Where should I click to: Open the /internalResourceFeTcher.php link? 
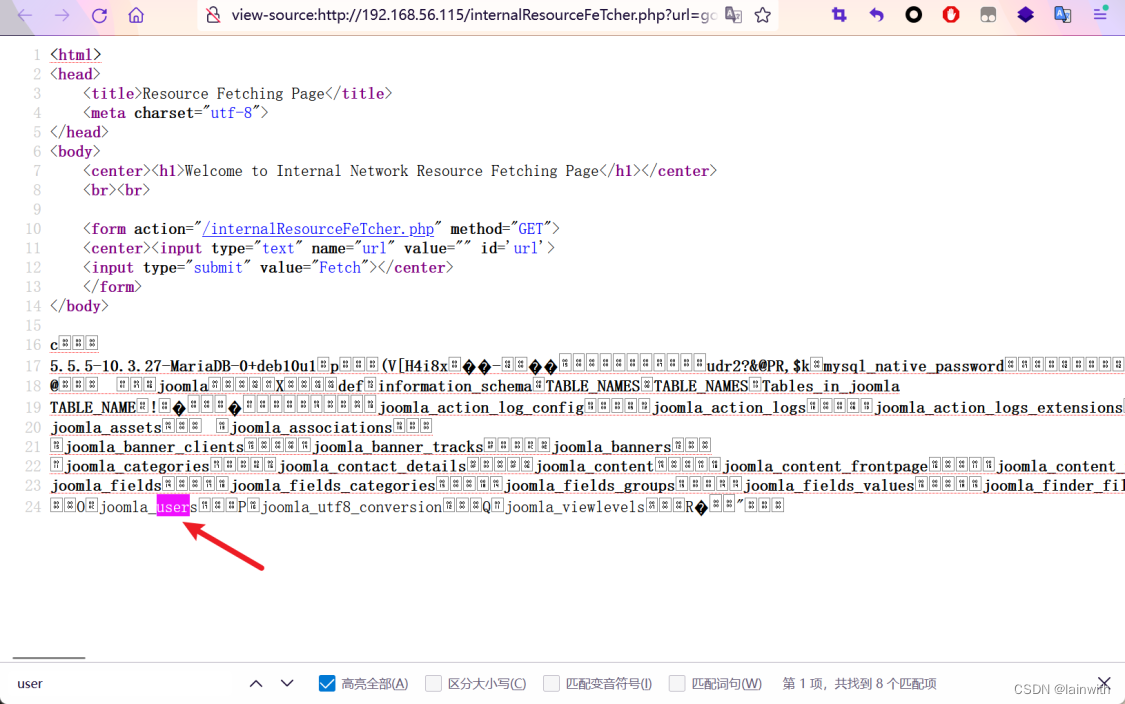click(319, 229)
